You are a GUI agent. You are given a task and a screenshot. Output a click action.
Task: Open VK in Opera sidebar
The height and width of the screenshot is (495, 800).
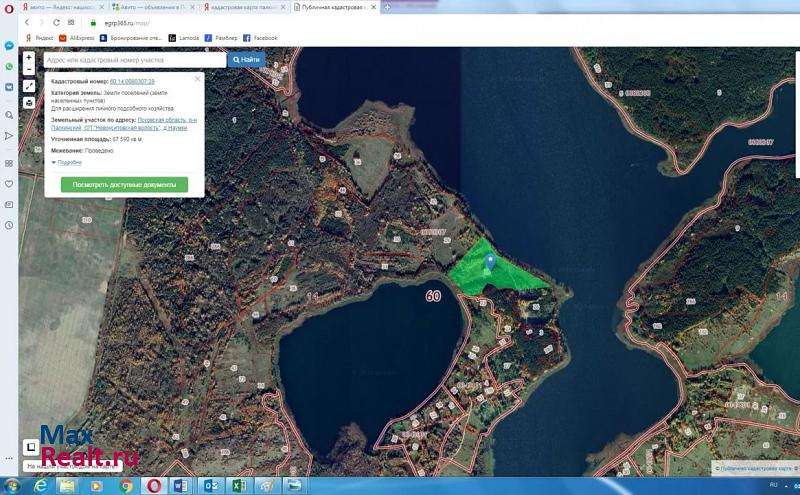point(8,87)
